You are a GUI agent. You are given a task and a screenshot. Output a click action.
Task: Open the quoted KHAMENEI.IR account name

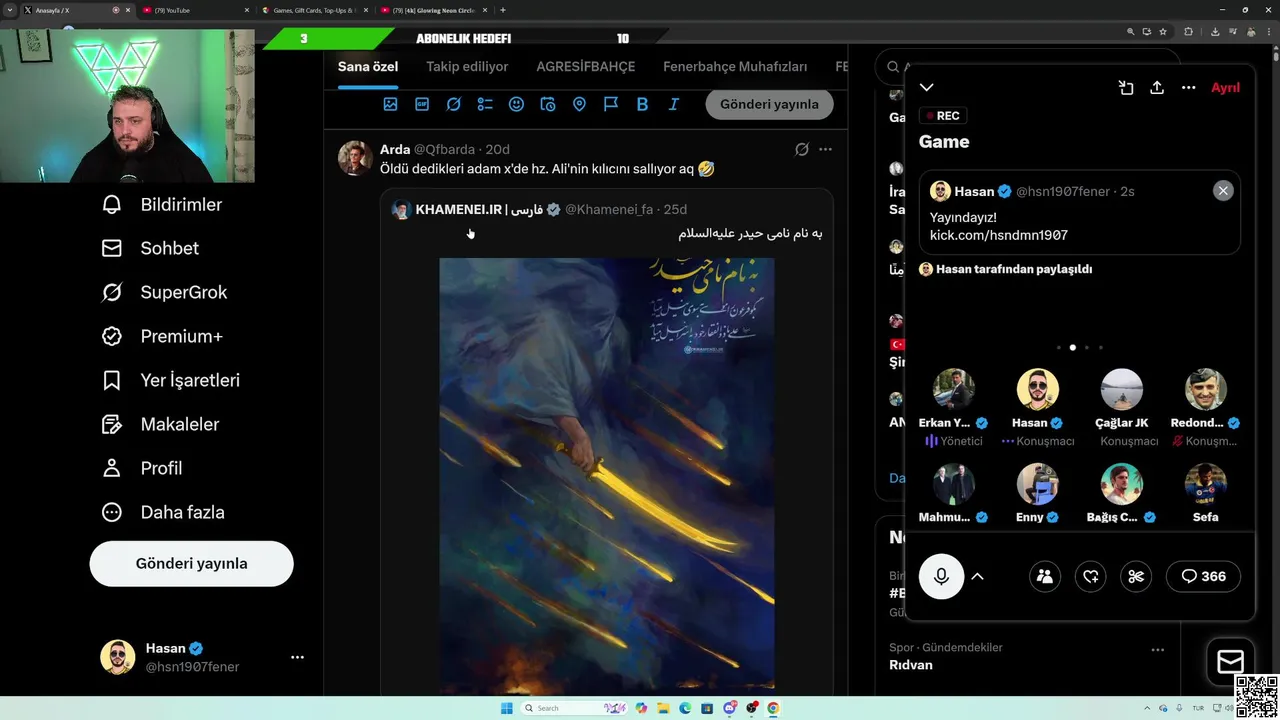479,209
